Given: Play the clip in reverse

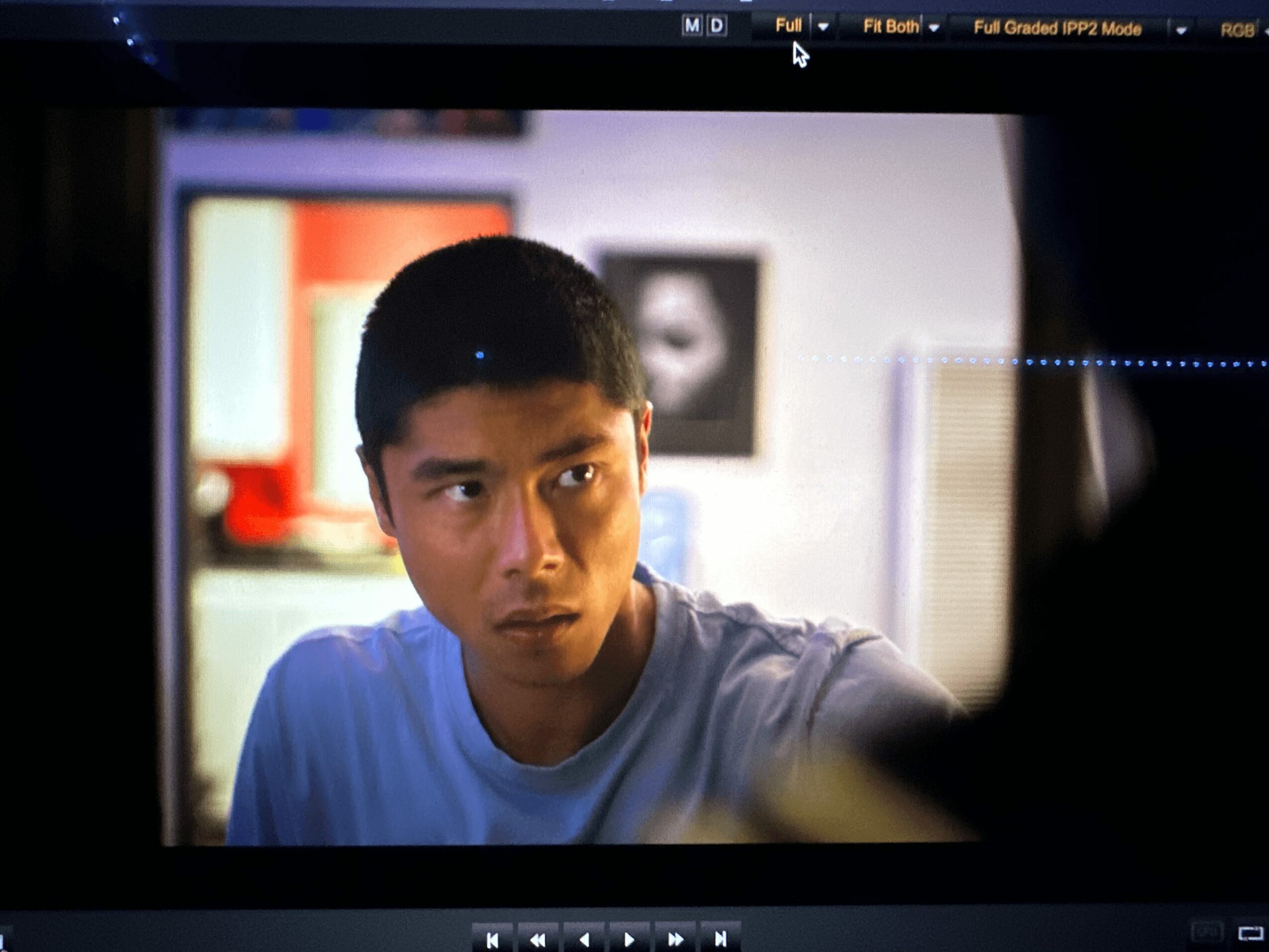Looking at the screenshot, I should tap(584, 940).
